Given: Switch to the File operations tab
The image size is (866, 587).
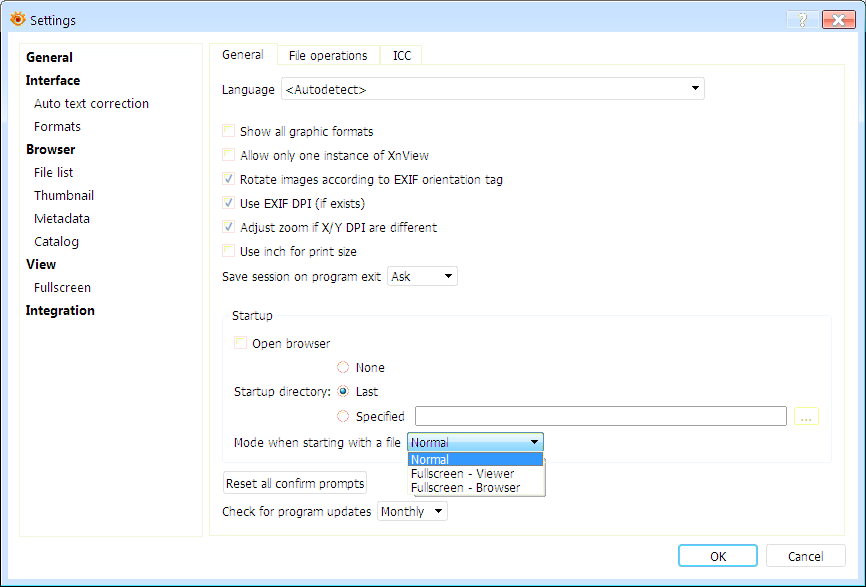Looking at the screenshot, I should [328, 56].
